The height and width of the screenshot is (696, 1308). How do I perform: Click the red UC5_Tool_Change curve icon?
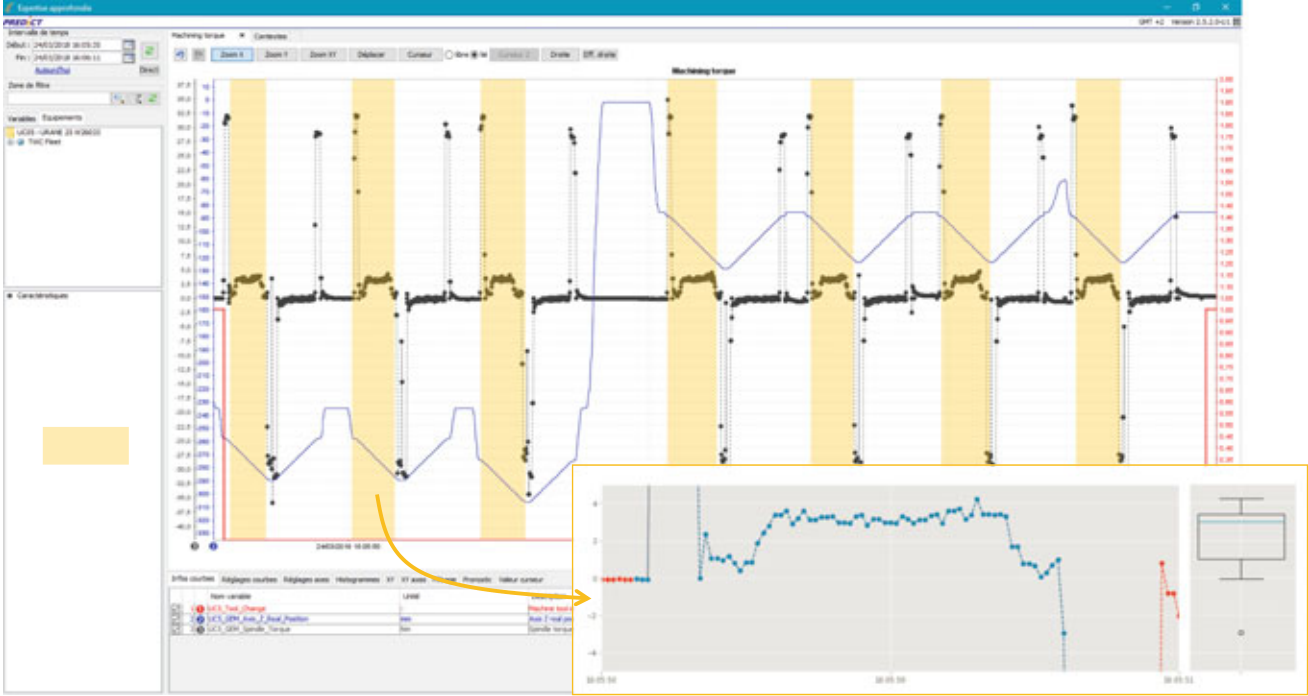click(200, 609)
